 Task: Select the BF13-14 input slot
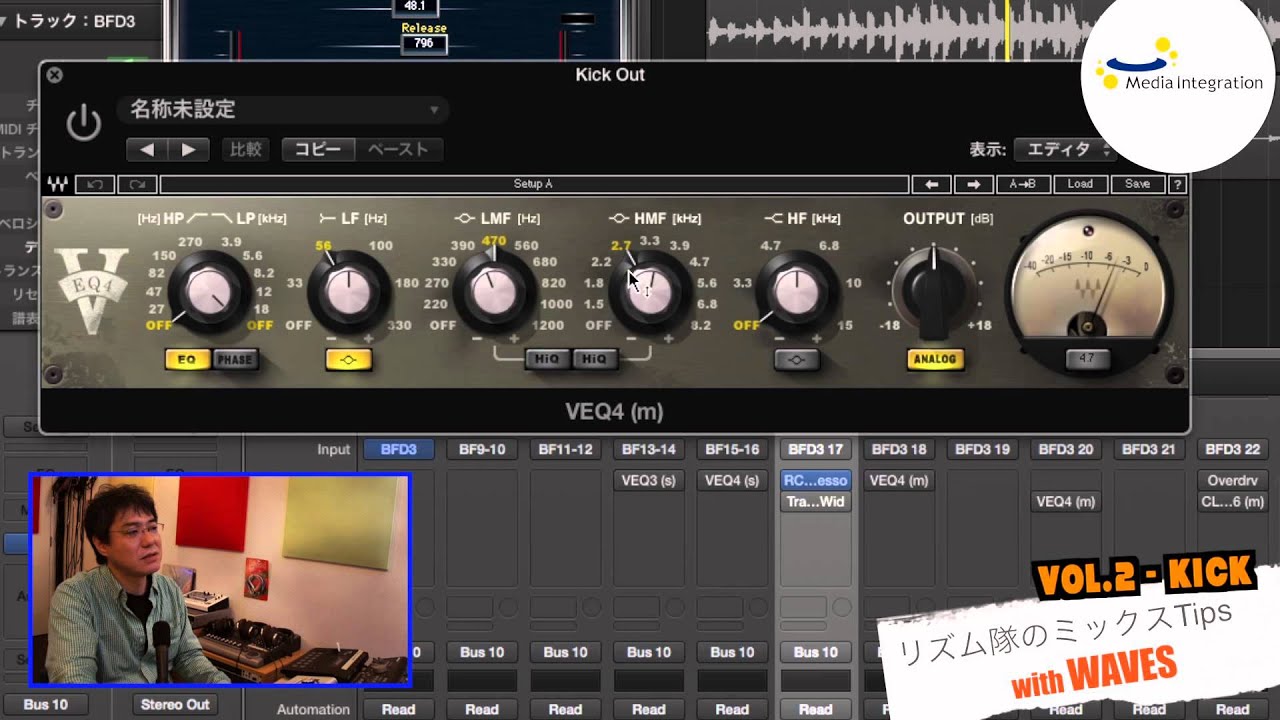pos(649,450)
